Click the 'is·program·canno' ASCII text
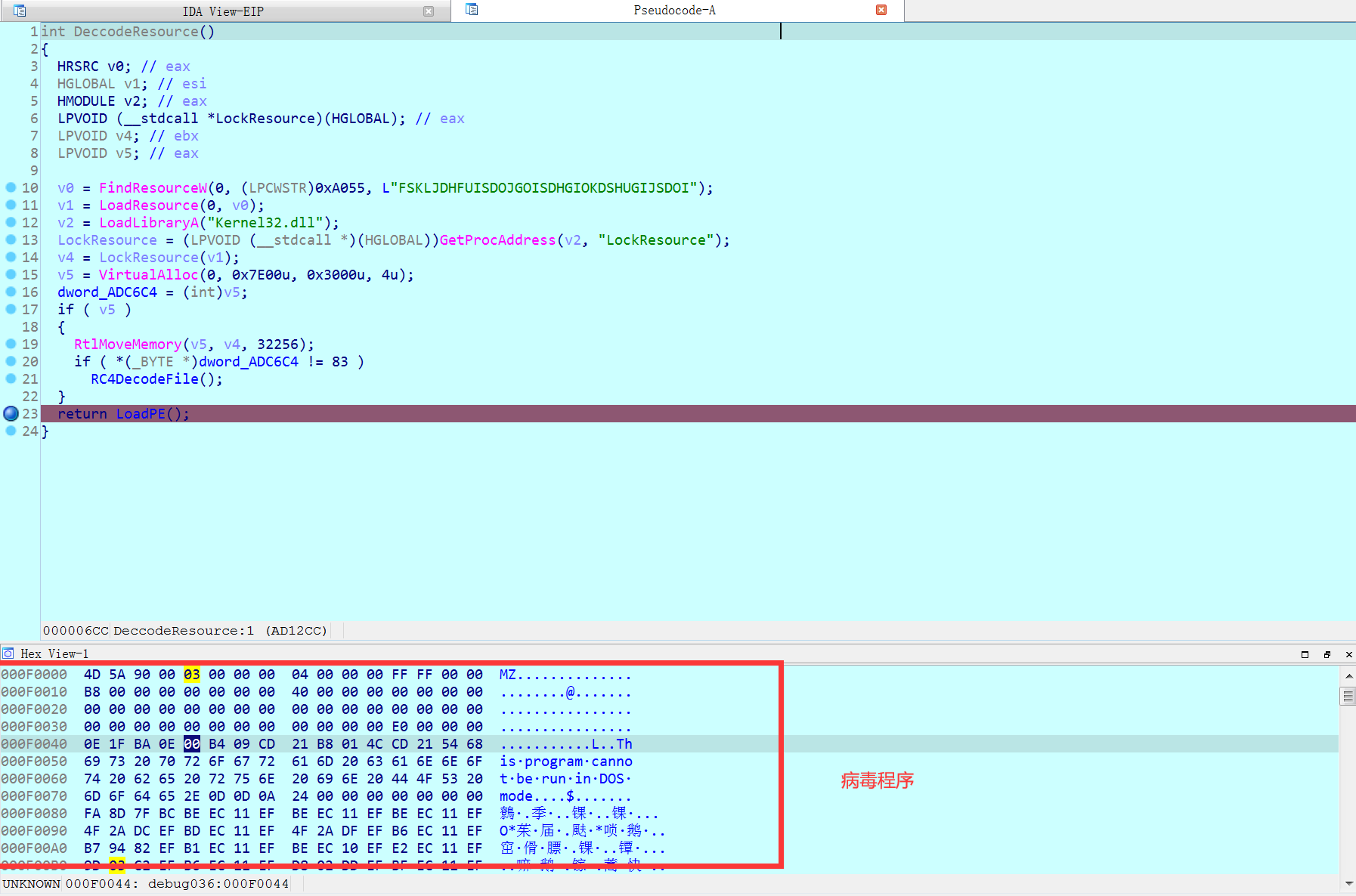Image resolution: width=1356 pixels, height=896 pixels. click(x=566, y=762)
